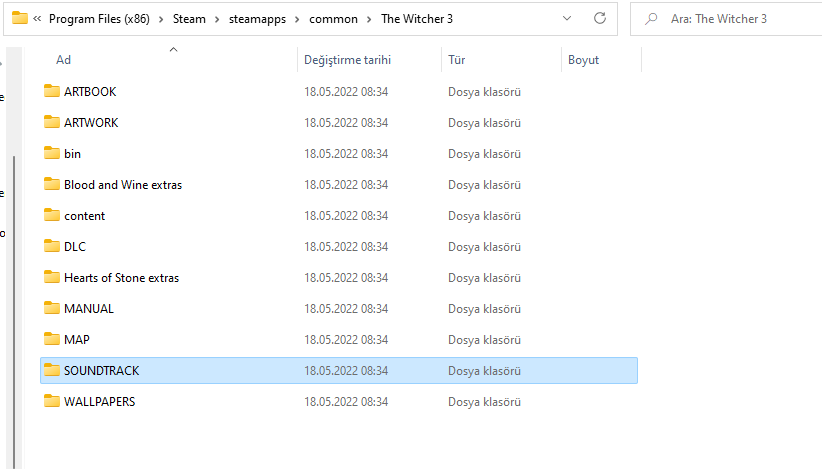Expand hidden parent path chevrons
The height and width of the screenshot is (469, 822).
coord(37,19)
